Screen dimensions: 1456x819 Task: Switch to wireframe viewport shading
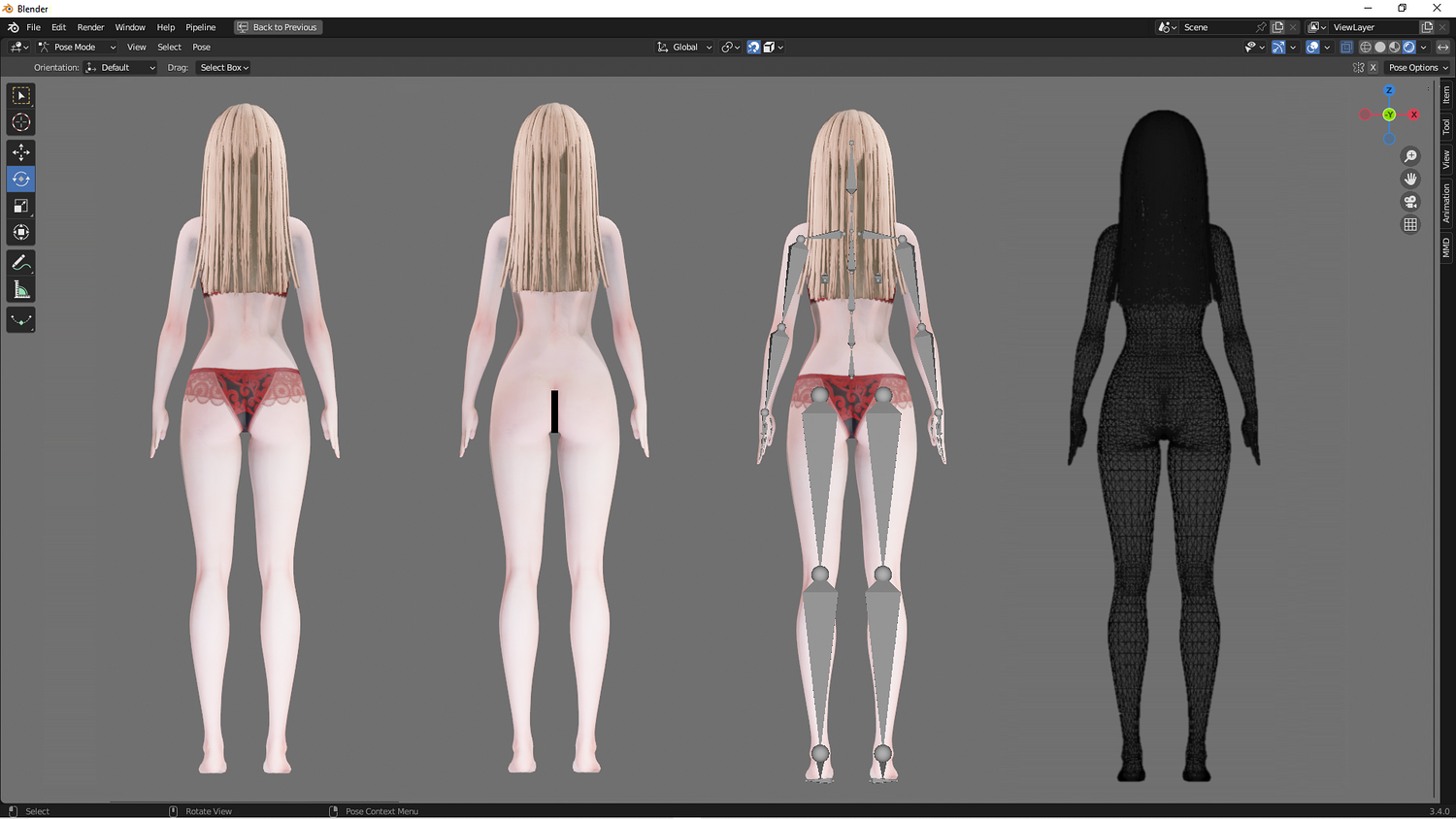tap(1366, 47)
